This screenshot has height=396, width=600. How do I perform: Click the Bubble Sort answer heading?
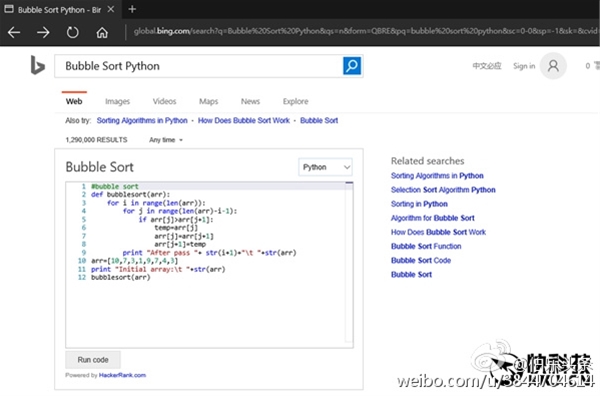[x=99, y=167]
